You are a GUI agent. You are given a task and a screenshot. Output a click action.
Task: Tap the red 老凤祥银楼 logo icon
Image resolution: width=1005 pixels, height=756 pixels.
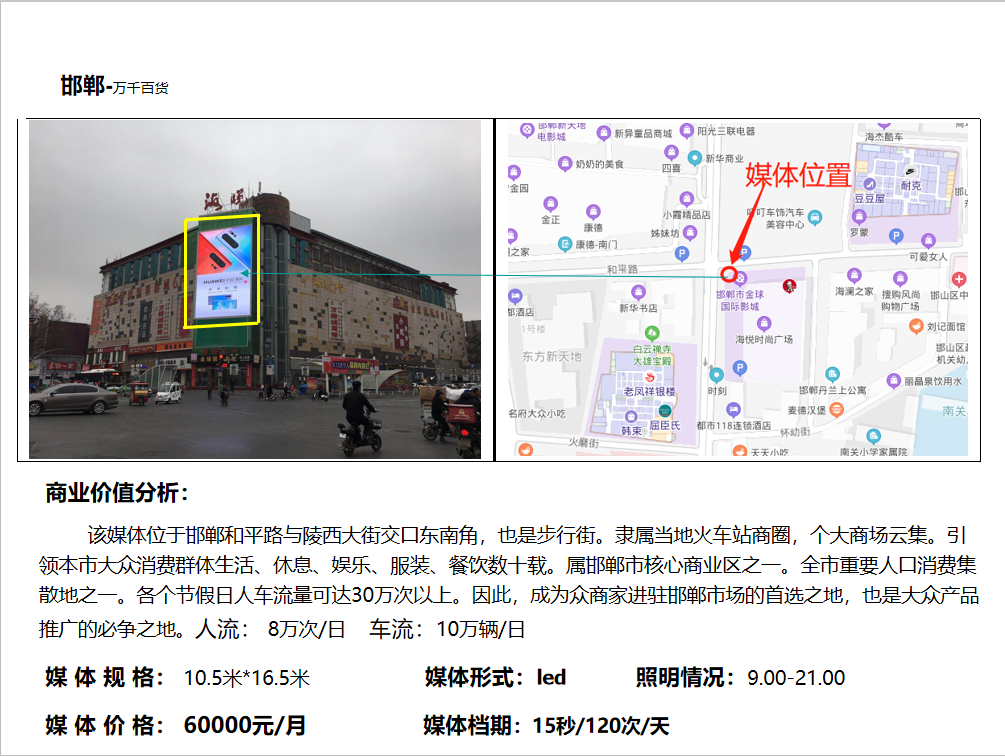[650, 377]
